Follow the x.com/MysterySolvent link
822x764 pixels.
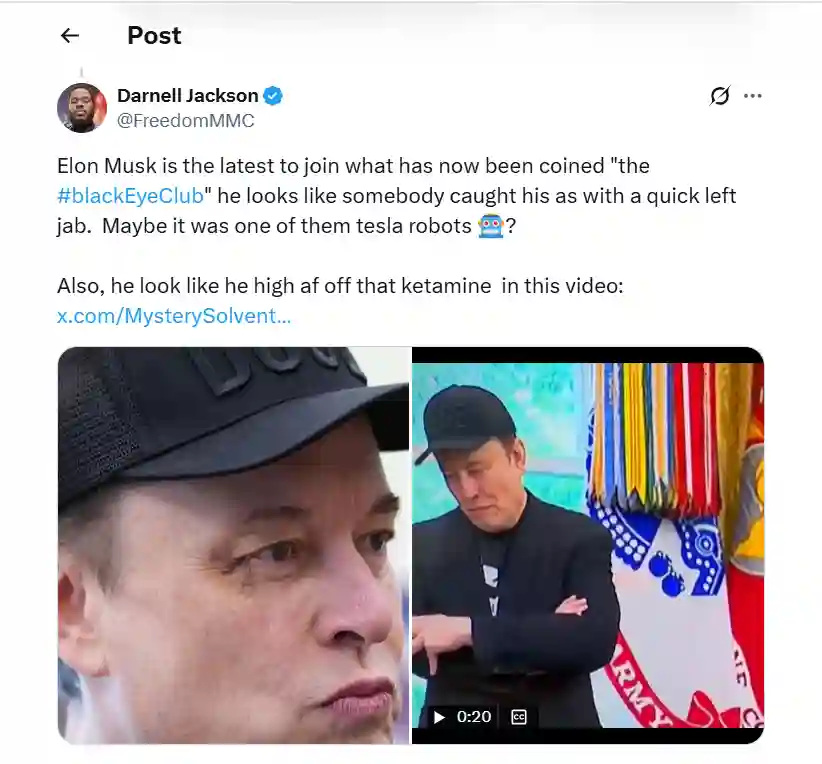(x=174, y=316)
